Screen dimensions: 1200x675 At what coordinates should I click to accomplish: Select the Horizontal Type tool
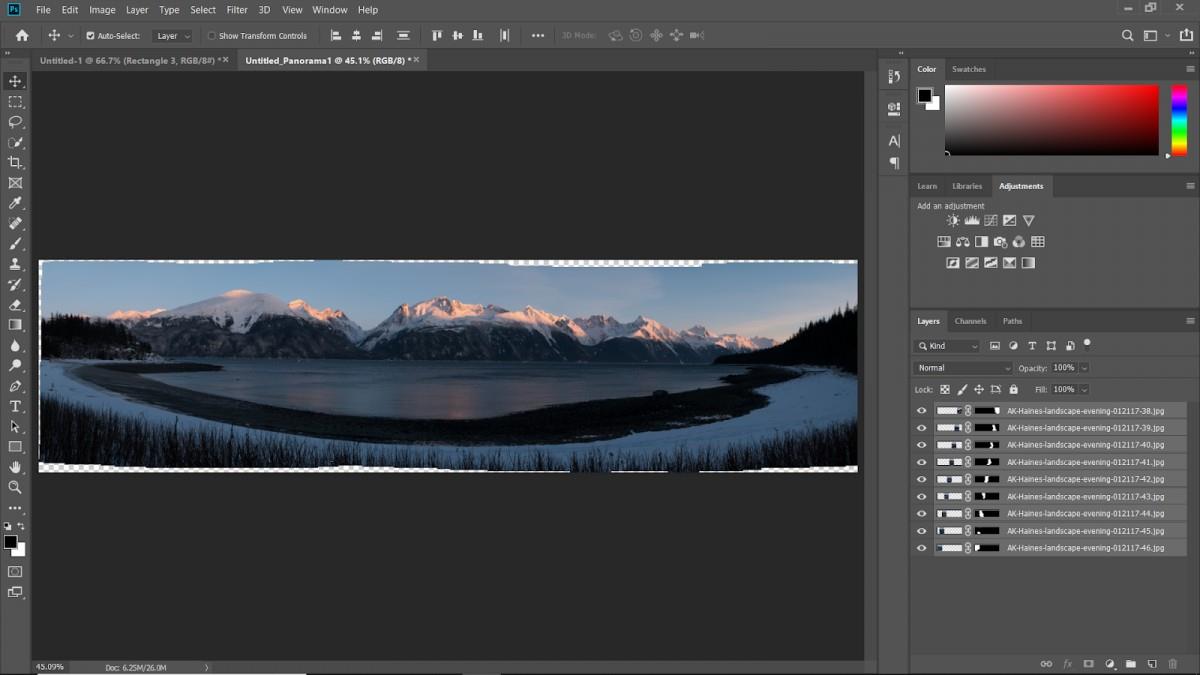pyautogui.click(x=15, y=406)
